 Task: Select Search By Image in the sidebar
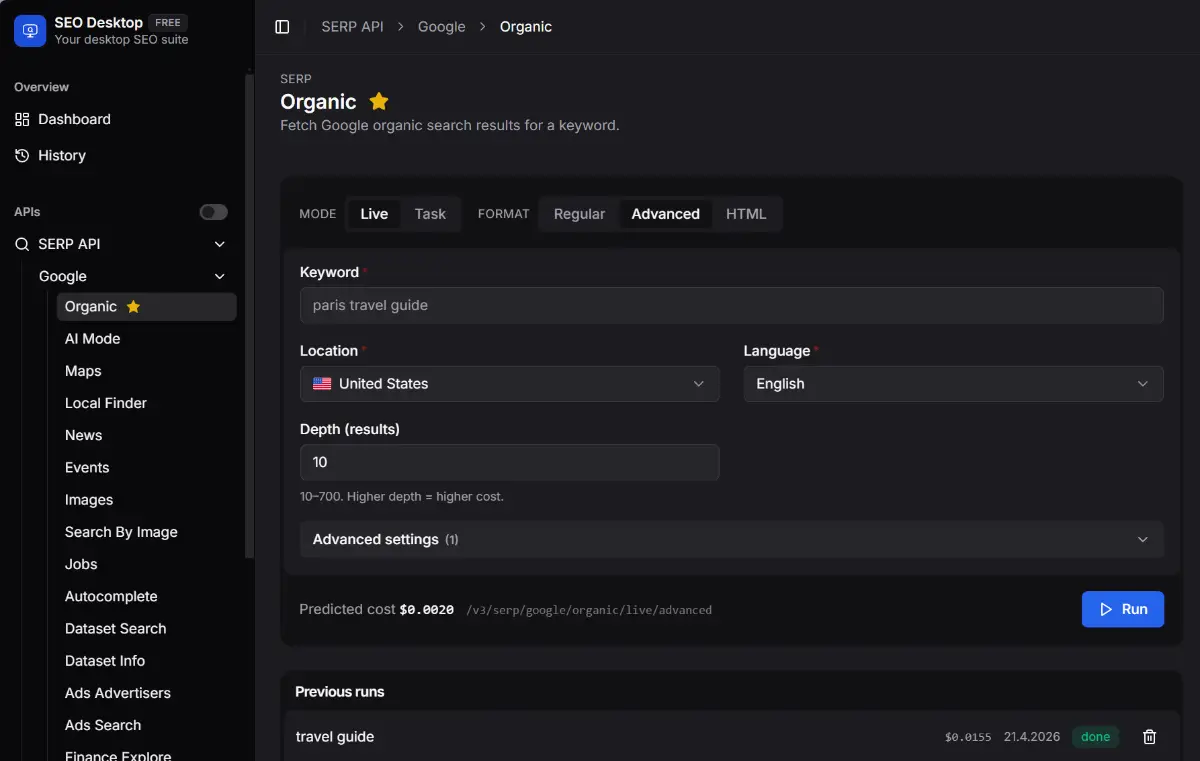click(x=146, y=532)
